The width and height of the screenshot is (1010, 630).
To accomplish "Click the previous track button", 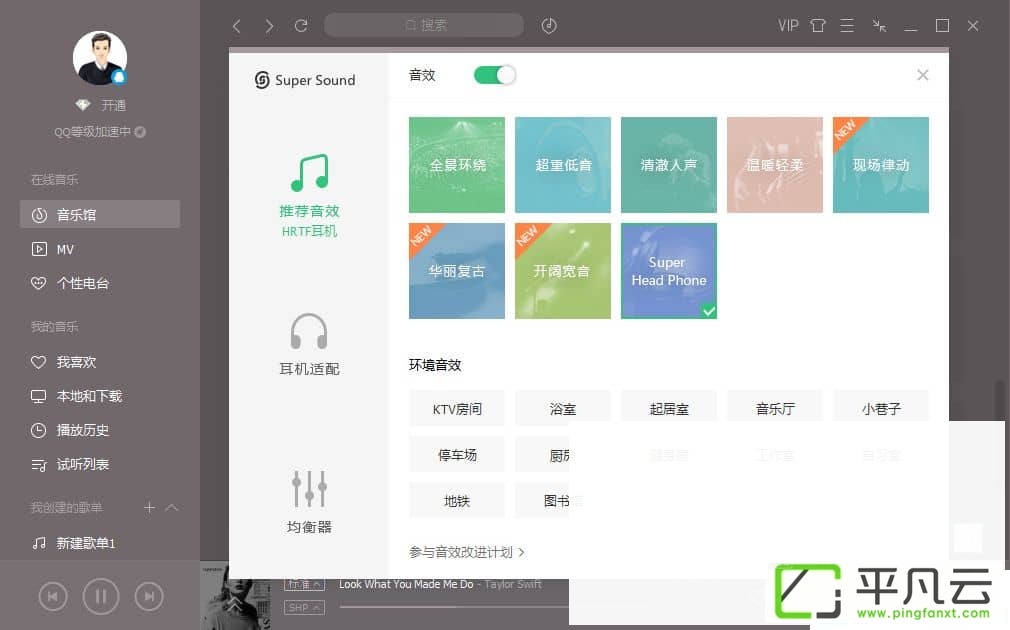I will 53,597.
